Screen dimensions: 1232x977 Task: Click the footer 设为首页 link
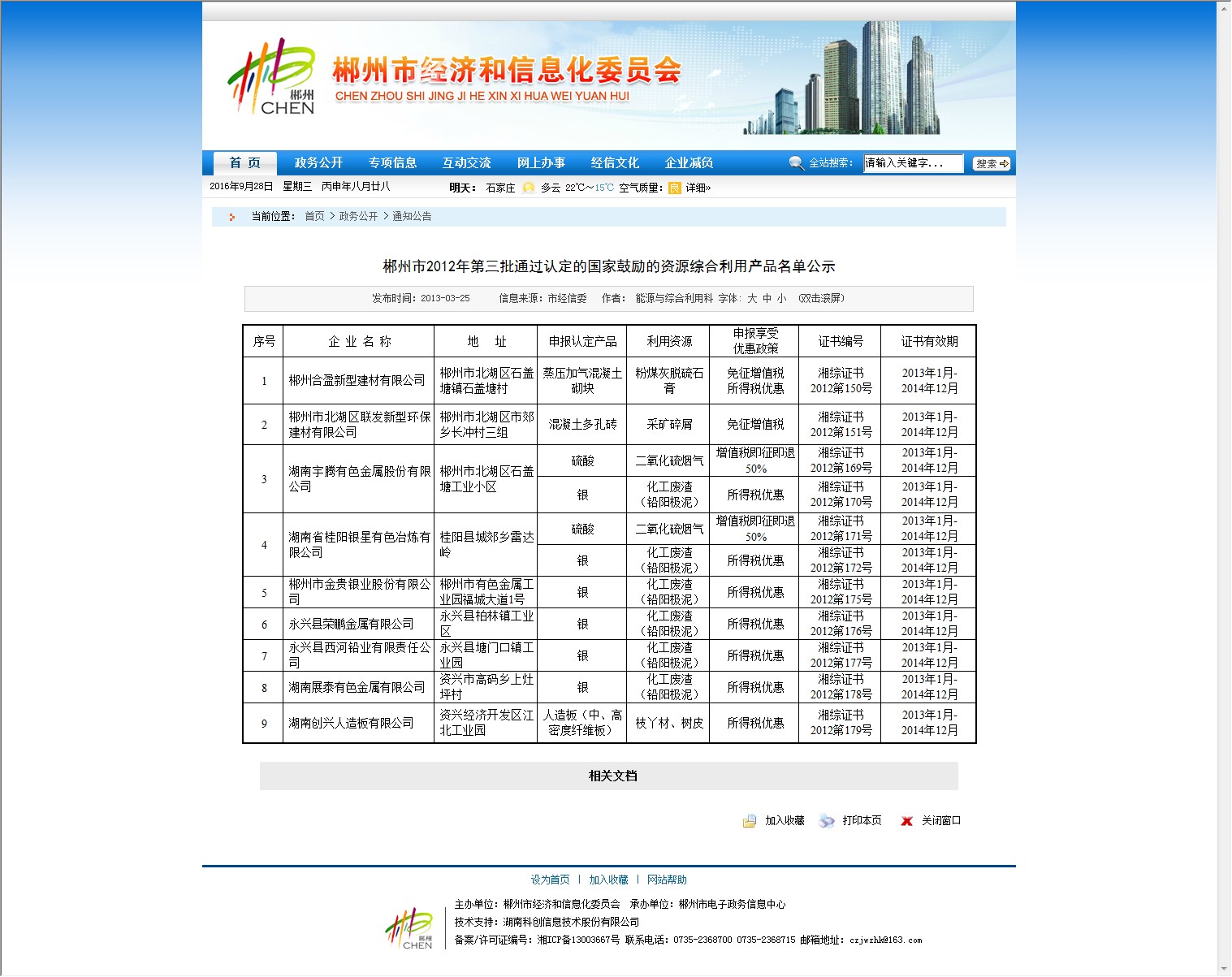click(551, 880)
